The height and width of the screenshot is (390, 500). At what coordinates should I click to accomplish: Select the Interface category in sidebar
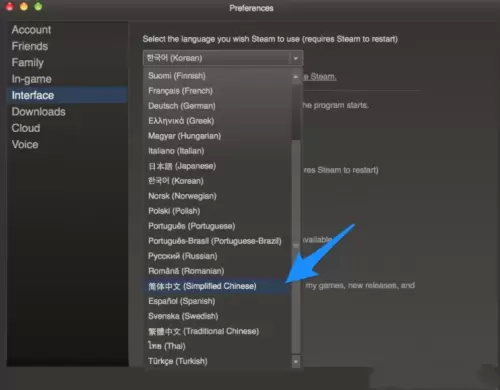click(67, 95)
